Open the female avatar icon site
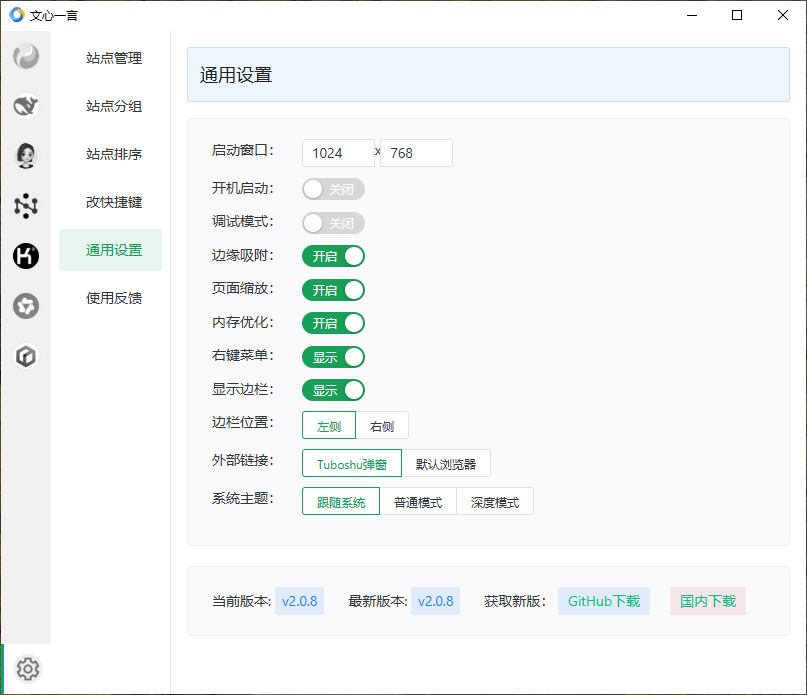Image resolution: width=807 pixels, height=695 pixels. (26, 156)
